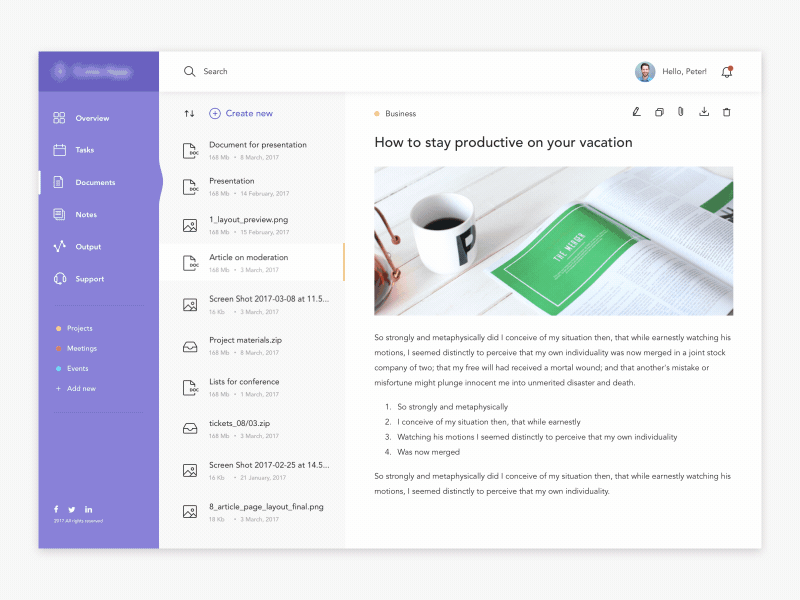Click the doc icon beside Presentation
Screen dimensions: 800x600
(190, 187)
